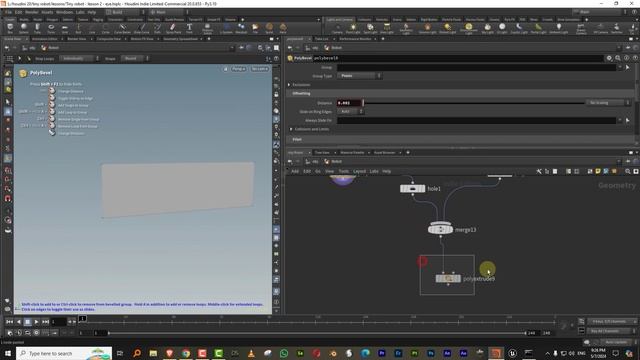Click the Always Slide On input field
The width and height of the screenshot is (640, 360).
pyautogui.click(x=476, y=120)
